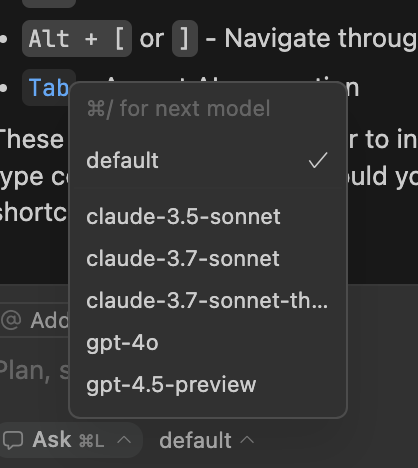Expand the Ask mode chevron
The image size is (418, 468).
(124, 440)
